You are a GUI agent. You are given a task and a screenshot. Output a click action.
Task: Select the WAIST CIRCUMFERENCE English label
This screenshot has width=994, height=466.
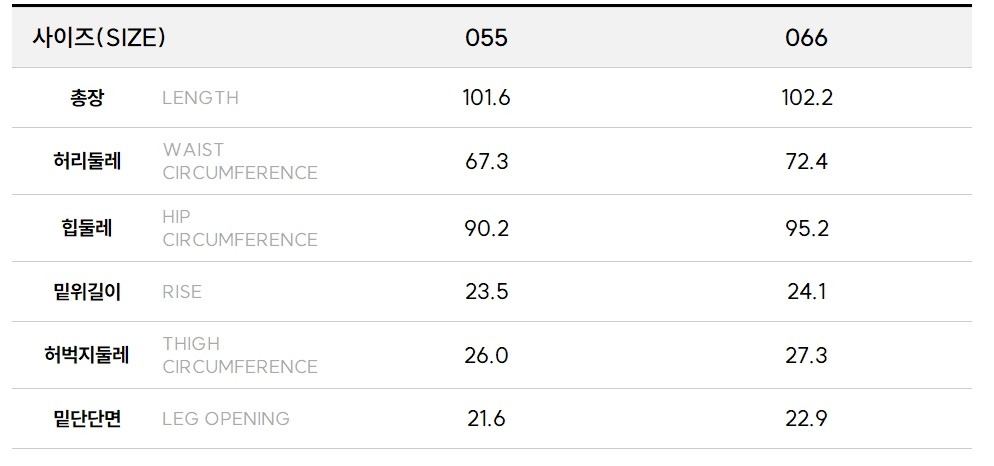239,161
